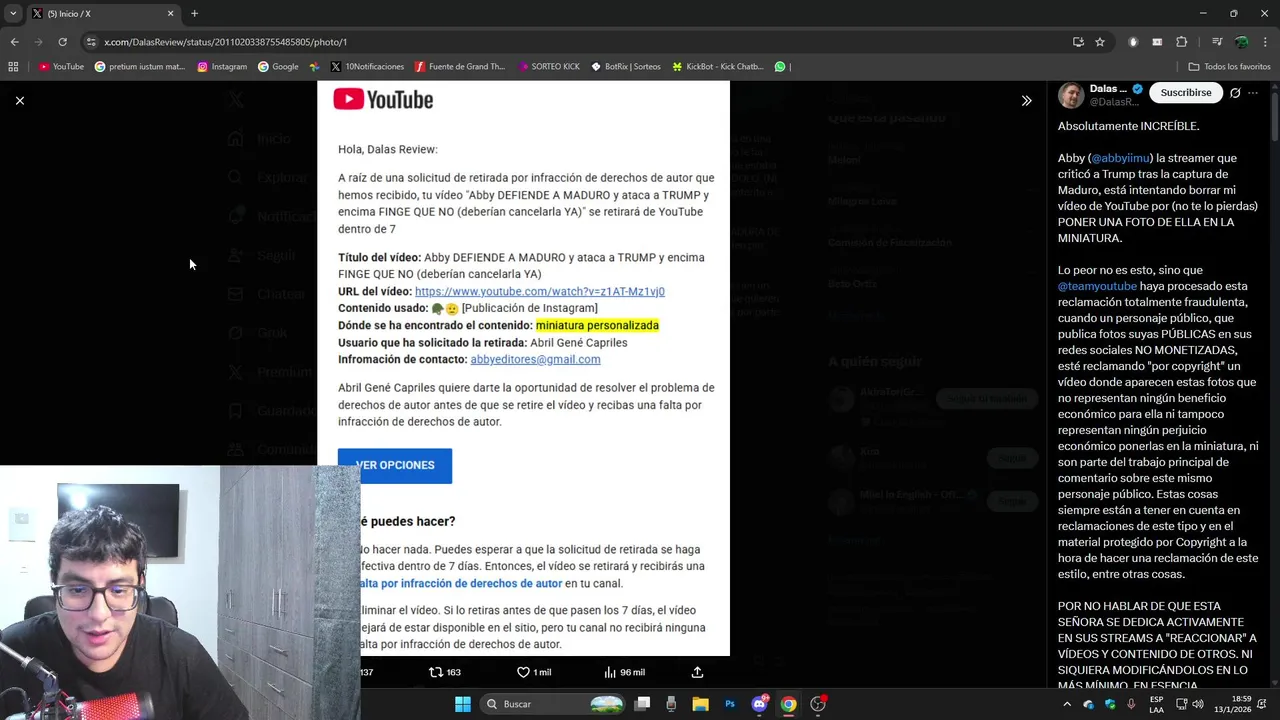This screenshot has height=720, width=1280.
Task: Open the YouTube bookmark
Action: (x=61, y=67)
